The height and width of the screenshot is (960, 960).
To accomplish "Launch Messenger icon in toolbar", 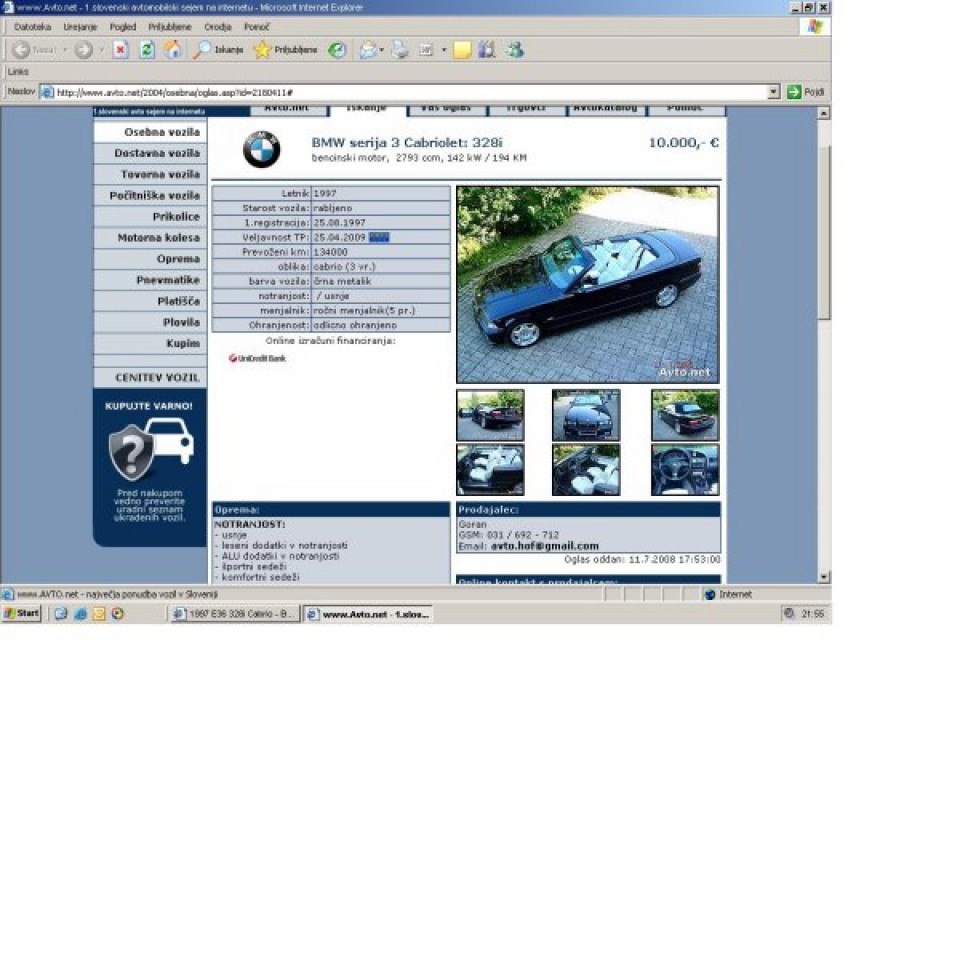I will (x=514, y=50).
